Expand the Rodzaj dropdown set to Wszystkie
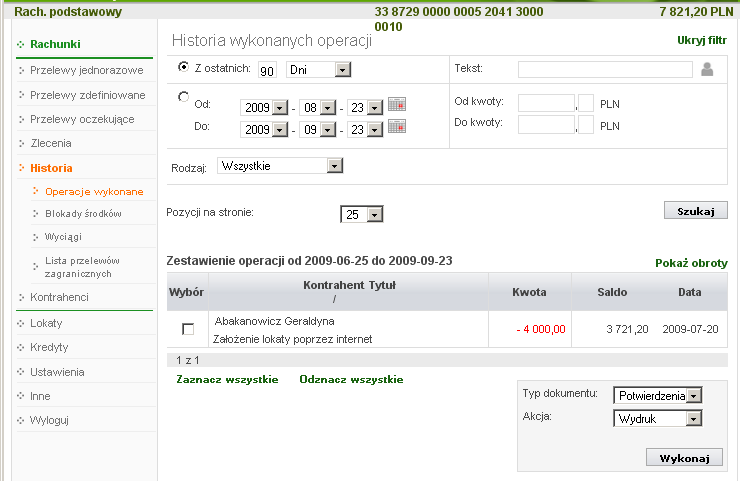Viewport: 740px width, 481px height. 280,166
